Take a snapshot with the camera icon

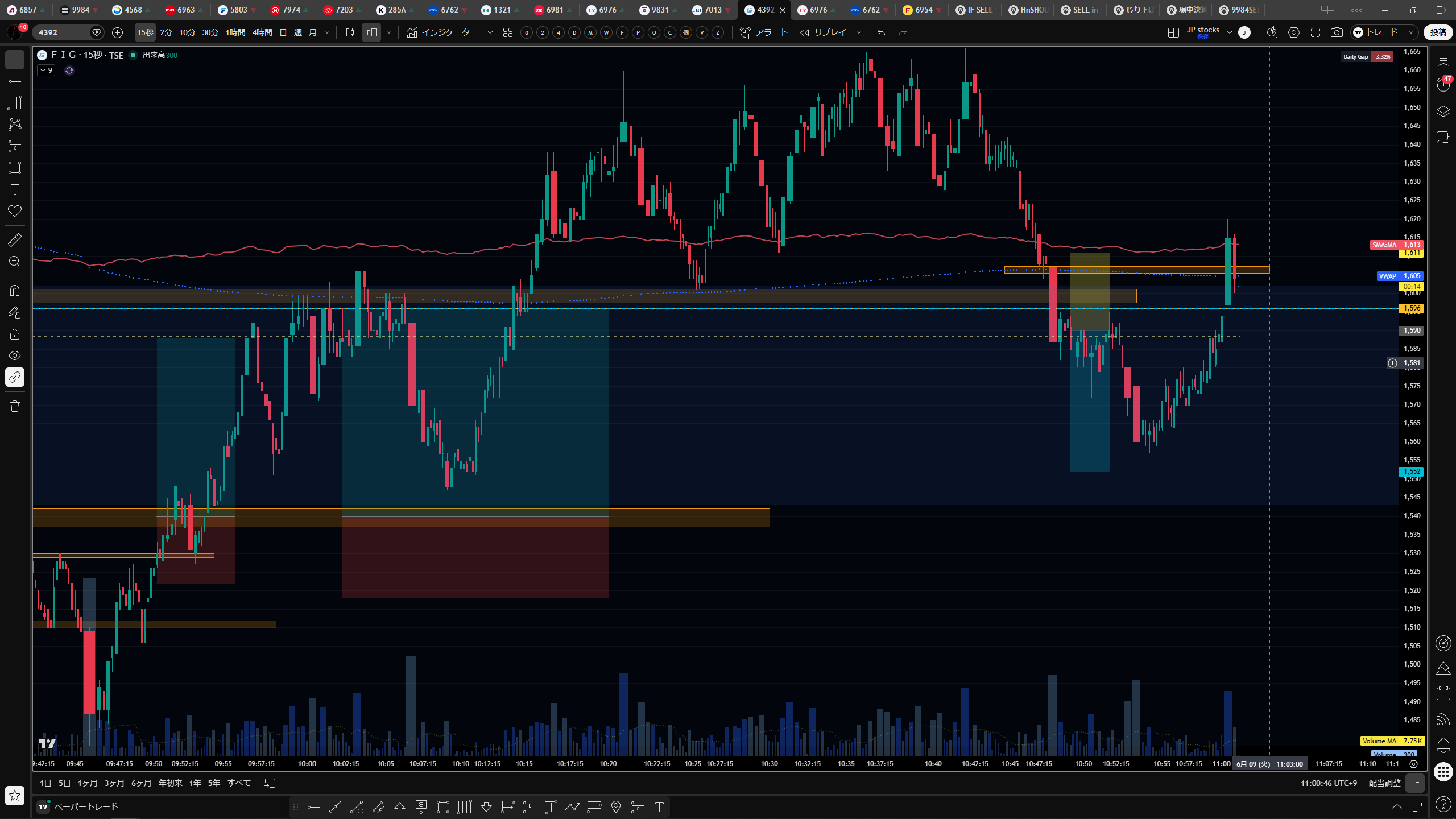click(x=1337, y=32)
